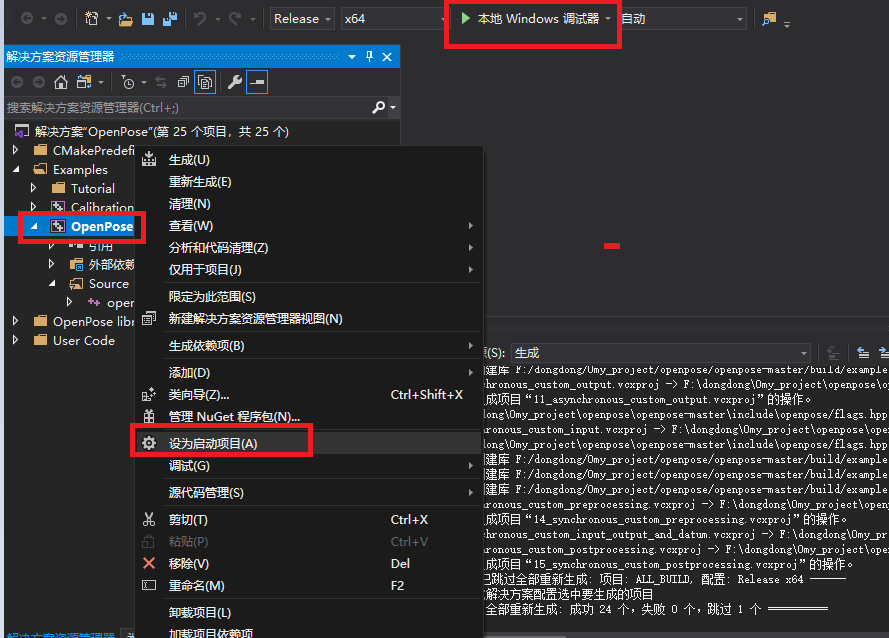Click the switch views icon in Solution Explorer
Image resolution: width=889 pixels, height=638 pixels.
[84, 82]
